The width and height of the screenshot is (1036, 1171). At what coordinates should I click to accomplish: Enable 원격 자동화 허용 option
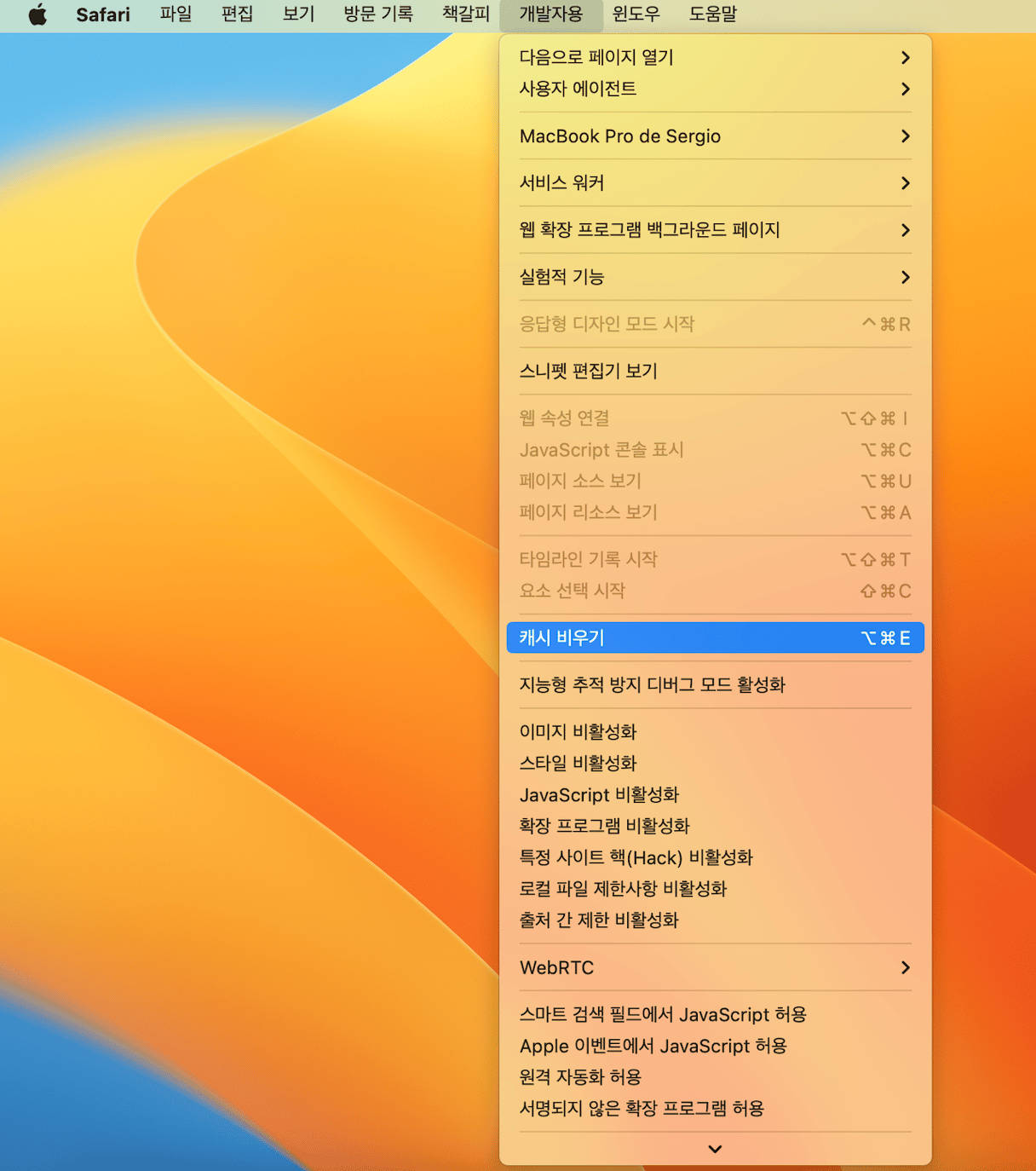[x=580, y=1077]
